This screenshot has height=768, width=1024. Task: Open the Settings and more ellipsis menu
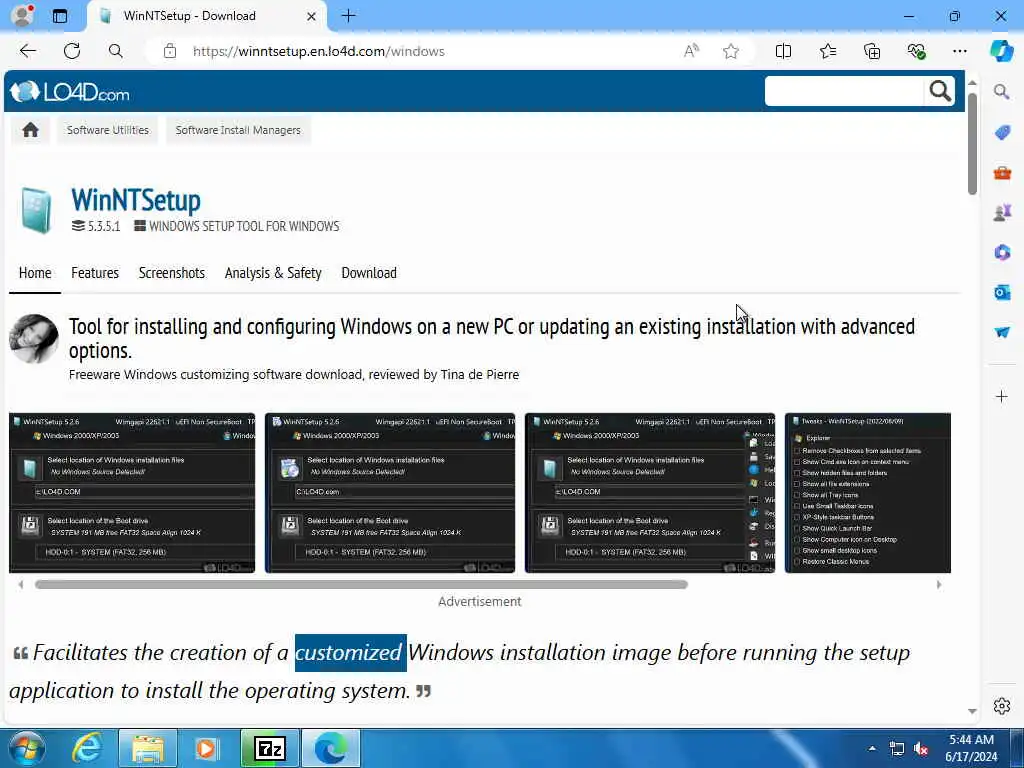(959, 51)
